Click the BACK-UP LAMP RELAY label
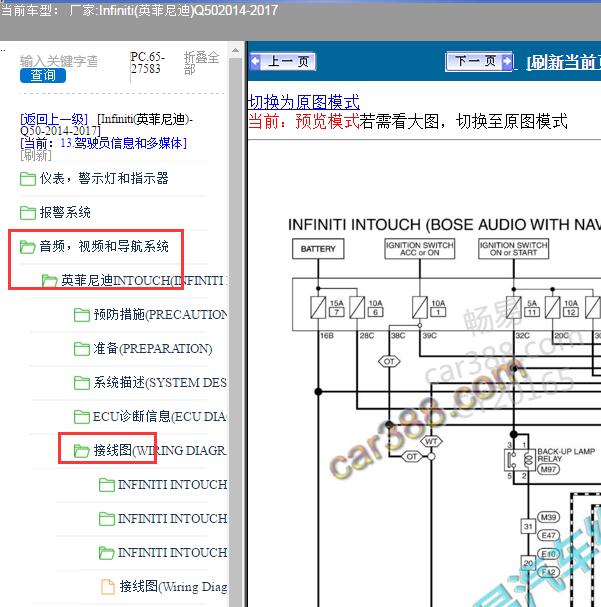Viewport: 601px width, 607px height. (x=566, y=455)
